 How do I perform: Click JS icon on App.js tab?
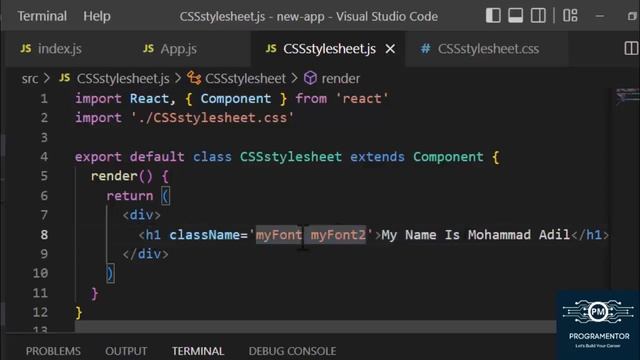(x=149, y=49)
